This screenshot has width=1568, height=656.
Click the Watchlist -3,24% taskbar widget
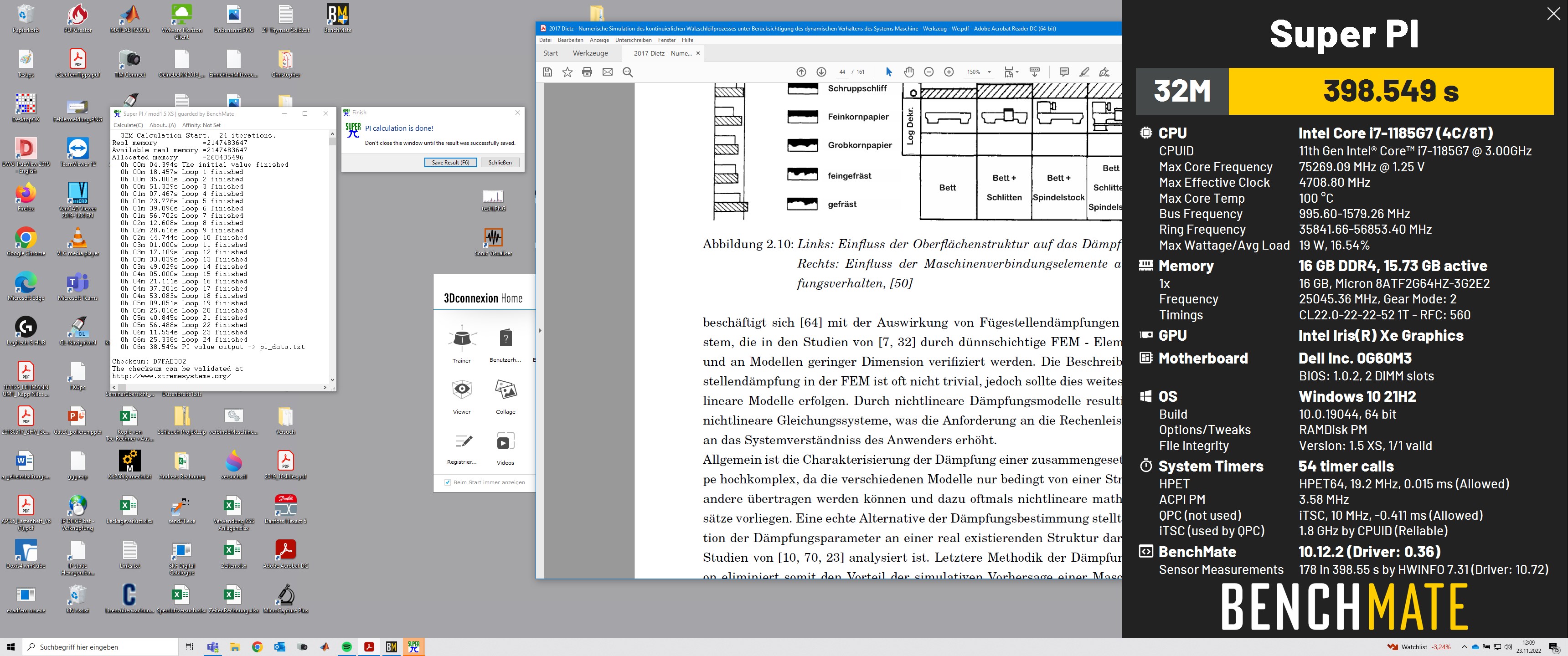[x=1419, y=647]
